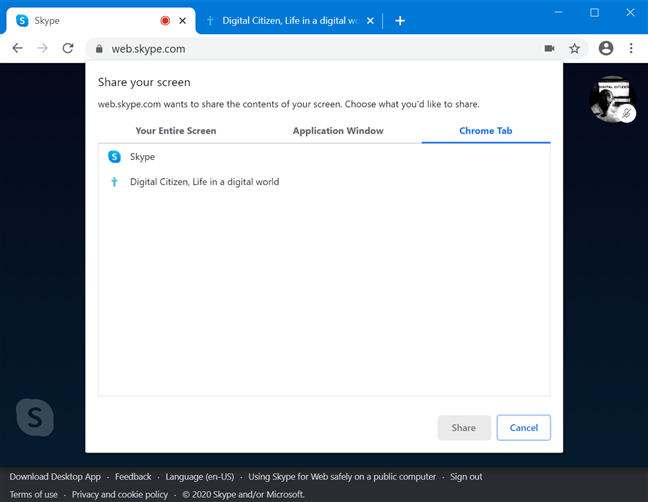Open the Download Desktop App link

click(55, 477)
